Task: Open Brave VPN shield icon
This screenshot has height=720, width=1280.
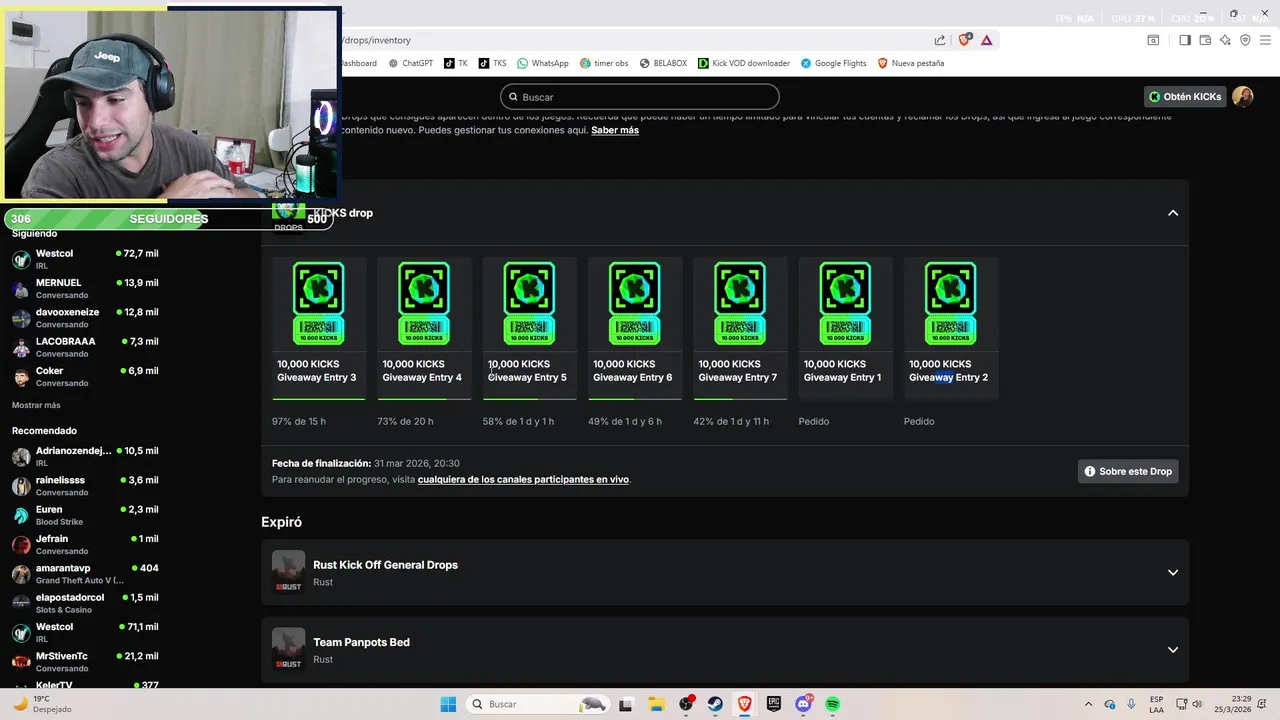Action: click(x=1245, y=40)
